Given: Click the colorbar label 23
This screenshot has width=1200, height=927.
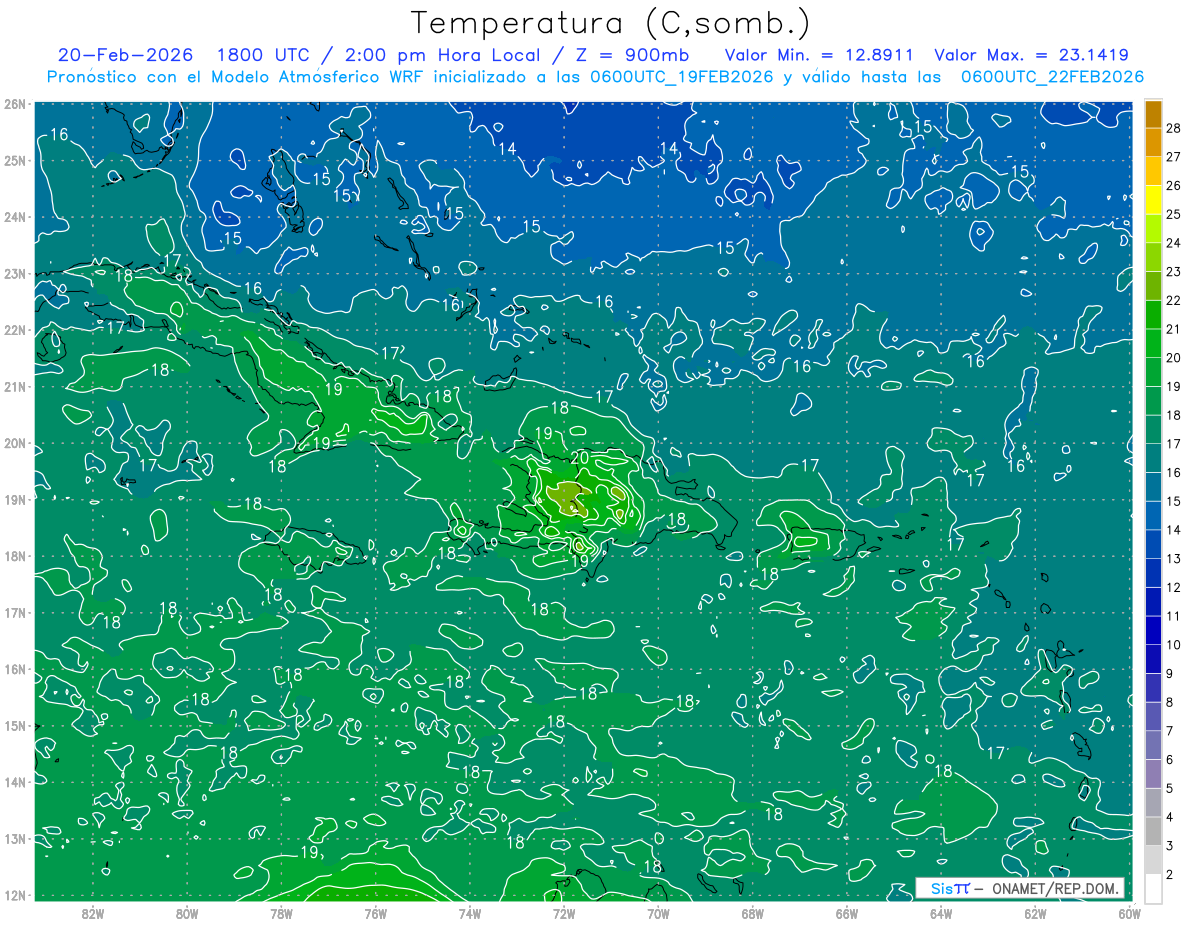Looking at the screenshot, I should click(x=1174, y=272).
